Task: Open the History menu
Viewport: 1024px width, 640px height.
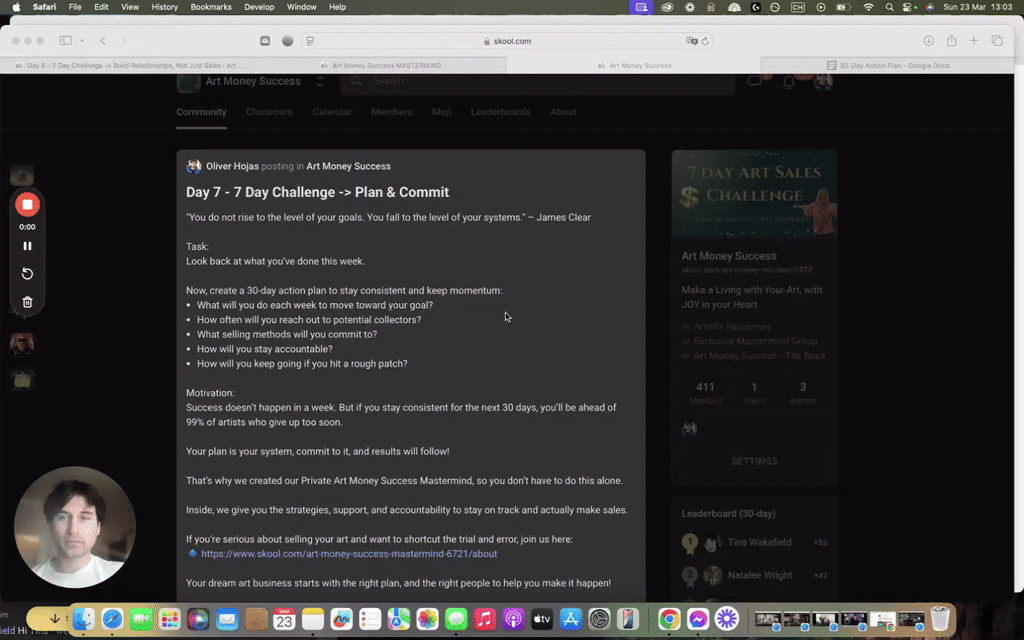Action: (x=165, y=7)
